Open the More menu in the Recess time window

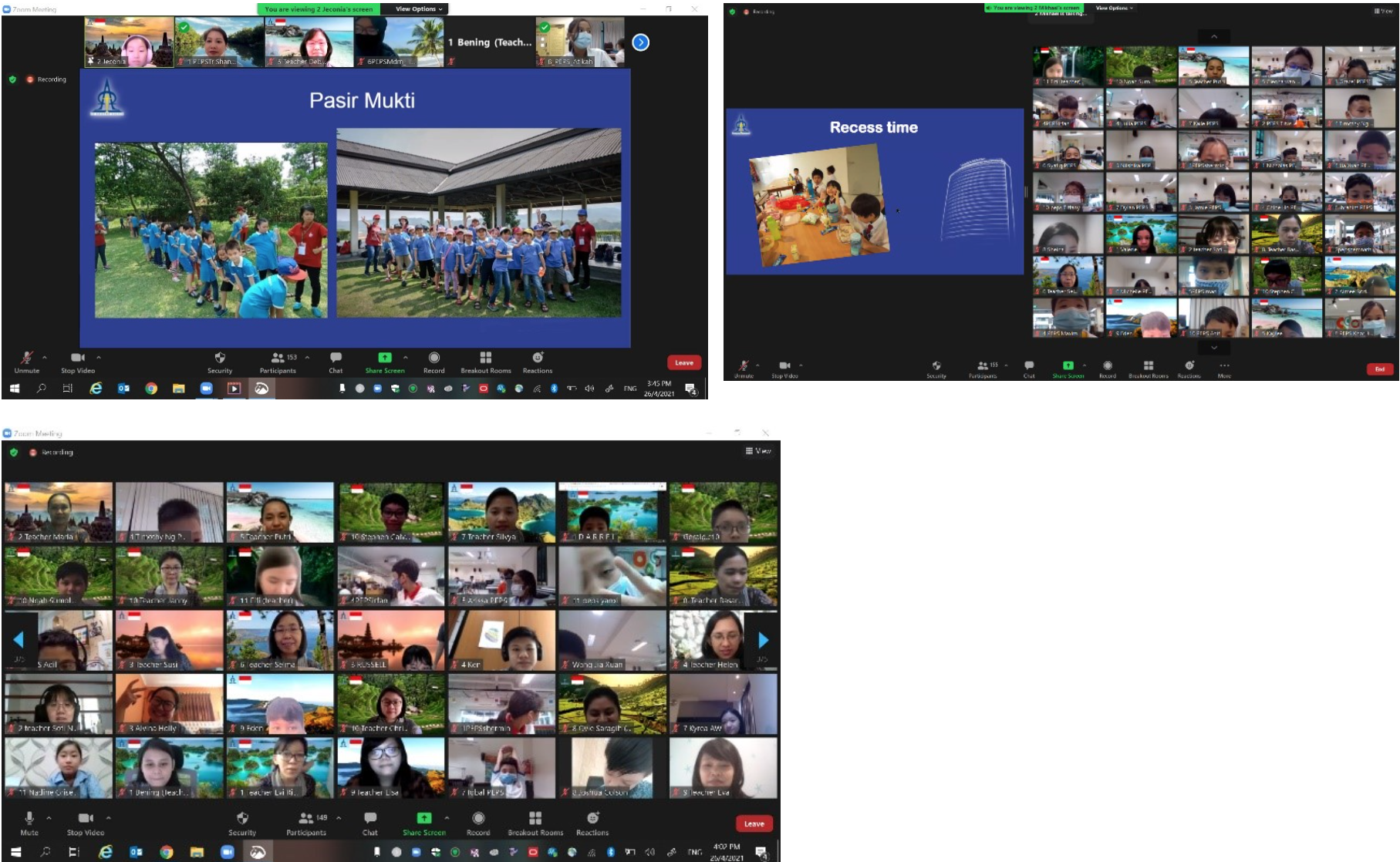[x=1224, y=369]
